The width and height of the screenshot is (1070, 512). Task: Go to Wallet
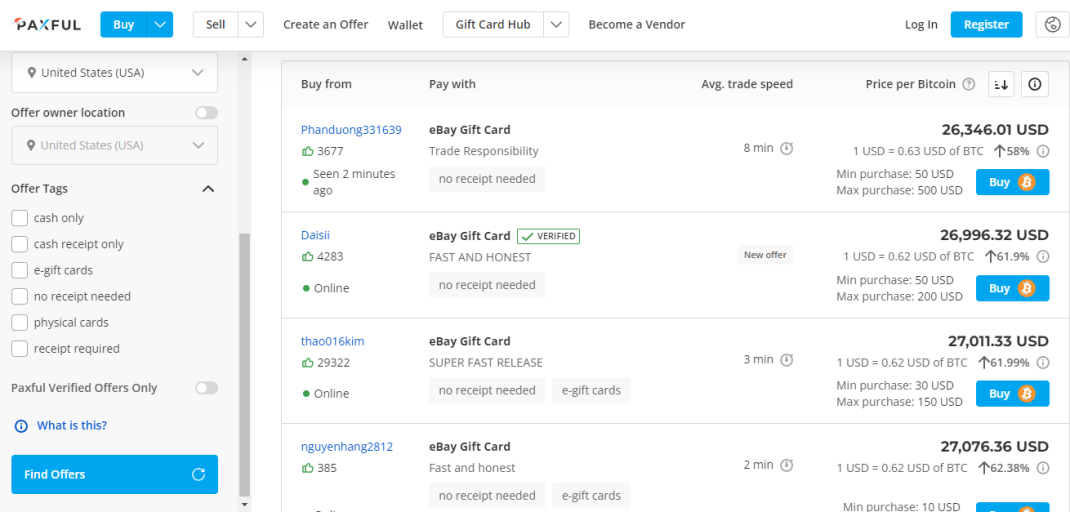pyautogui.click(x=405, y=25)
